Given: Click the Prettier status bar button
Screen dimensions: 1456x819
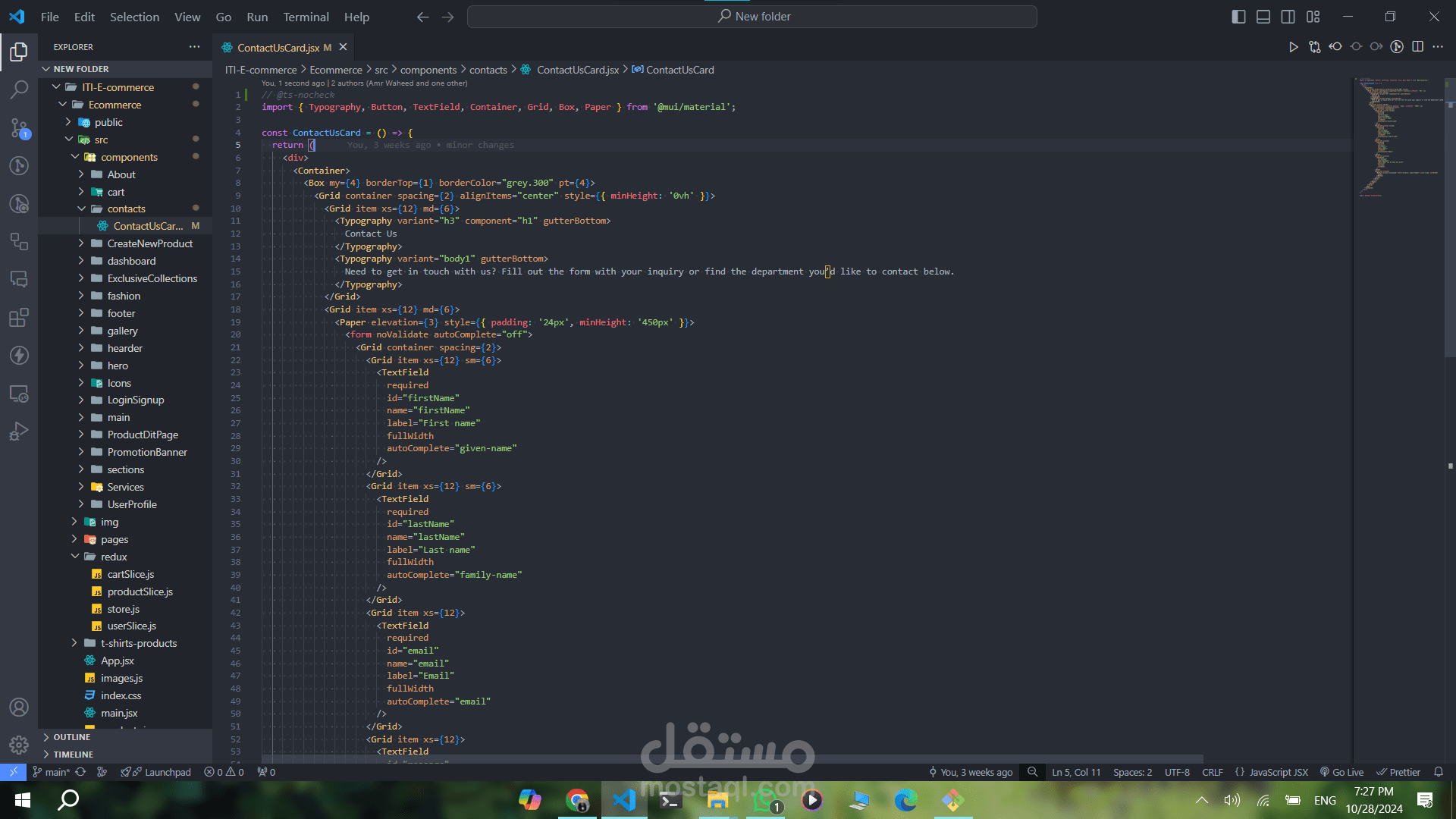Looking at the screenshot, I should (x=1398, y=772).
